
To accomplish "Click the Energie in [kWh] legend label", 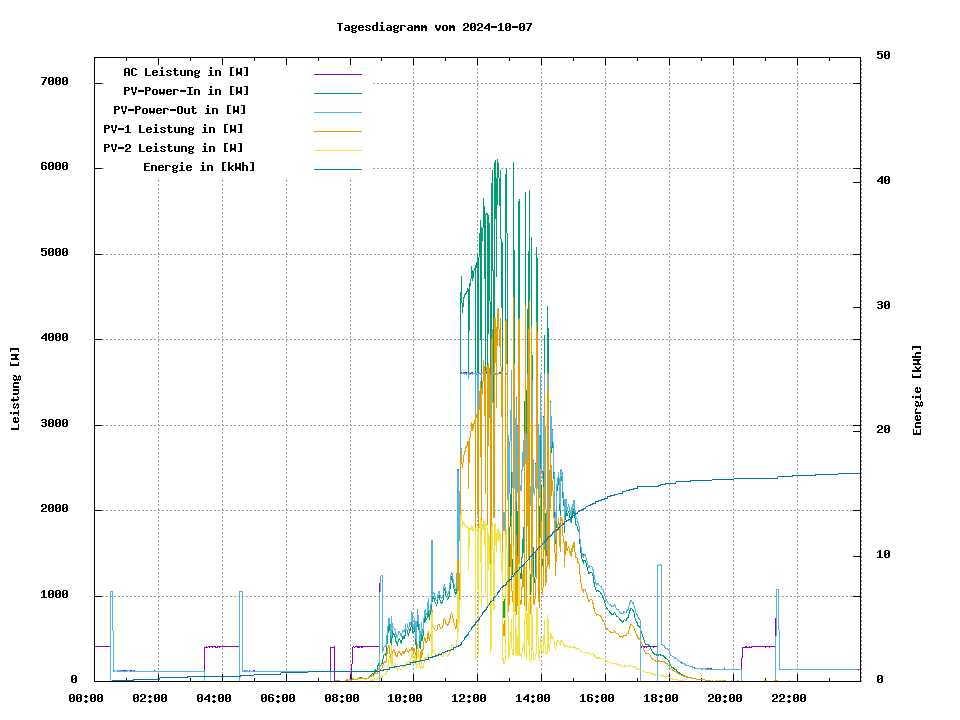I will pyautogui.click(x=199, y=167).
